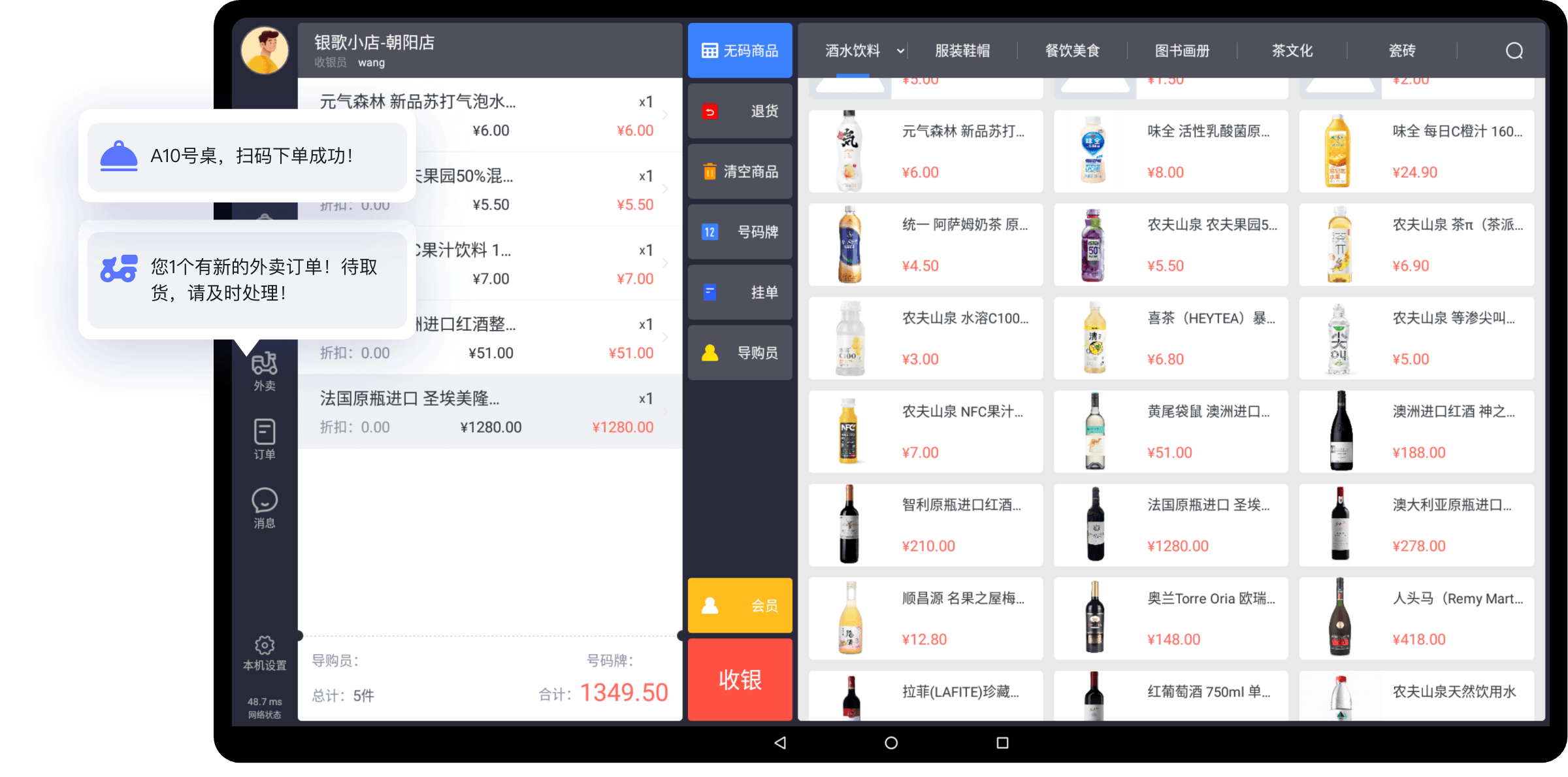Click the yellow 会员 member button

pyautogui.click(x=740, y=605)
